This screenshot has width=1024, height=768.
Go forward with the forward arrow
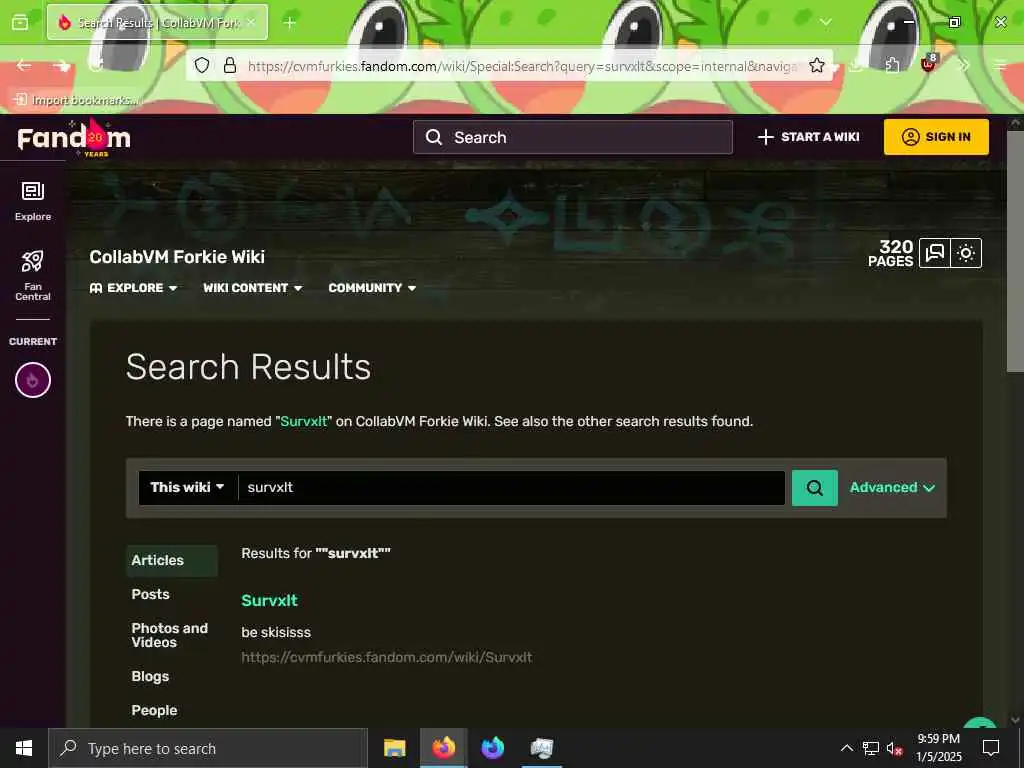(62, 65)
